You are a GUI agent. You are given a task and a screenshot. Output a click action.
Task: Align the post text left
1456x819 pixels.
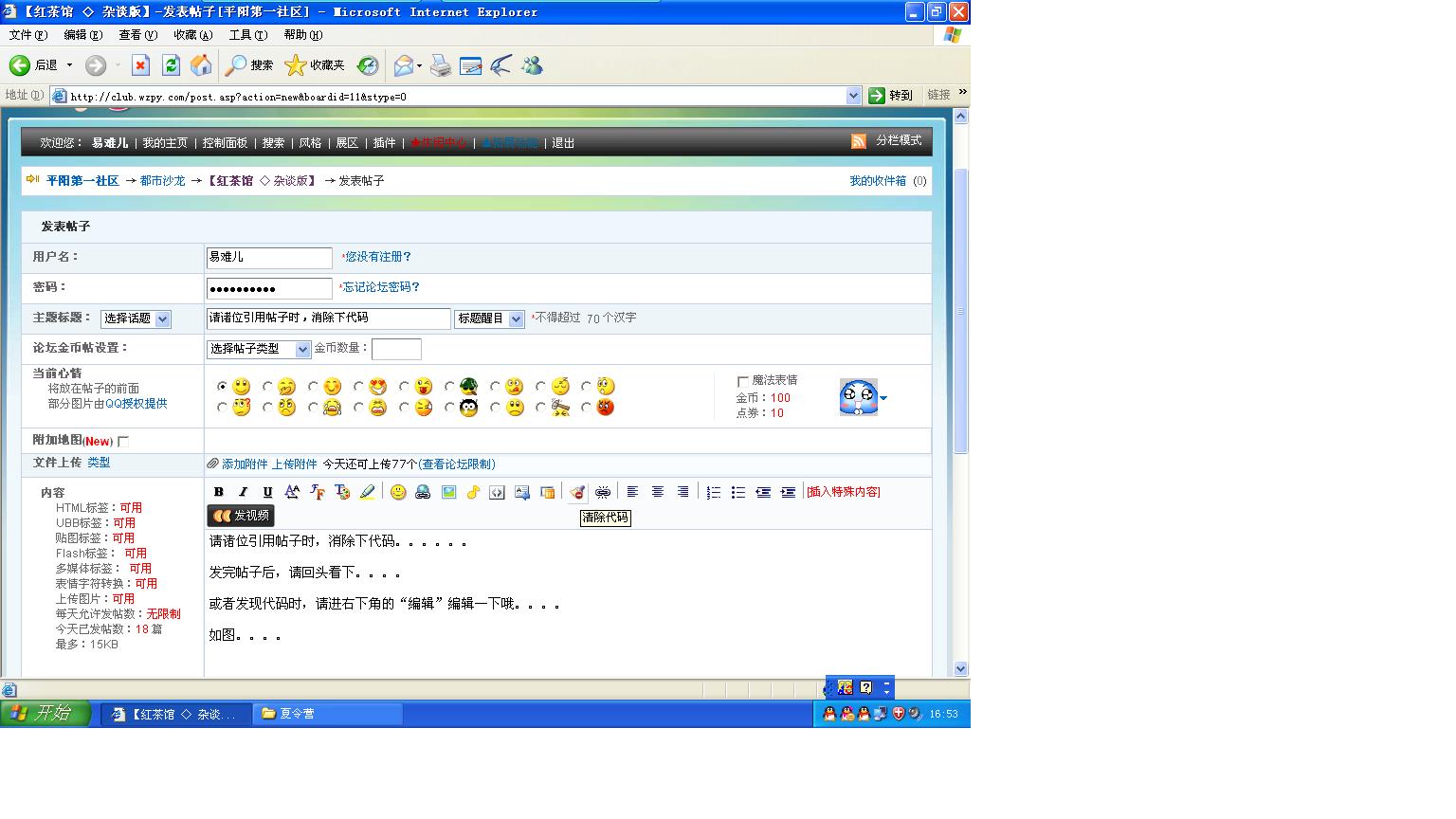(632, 492)
